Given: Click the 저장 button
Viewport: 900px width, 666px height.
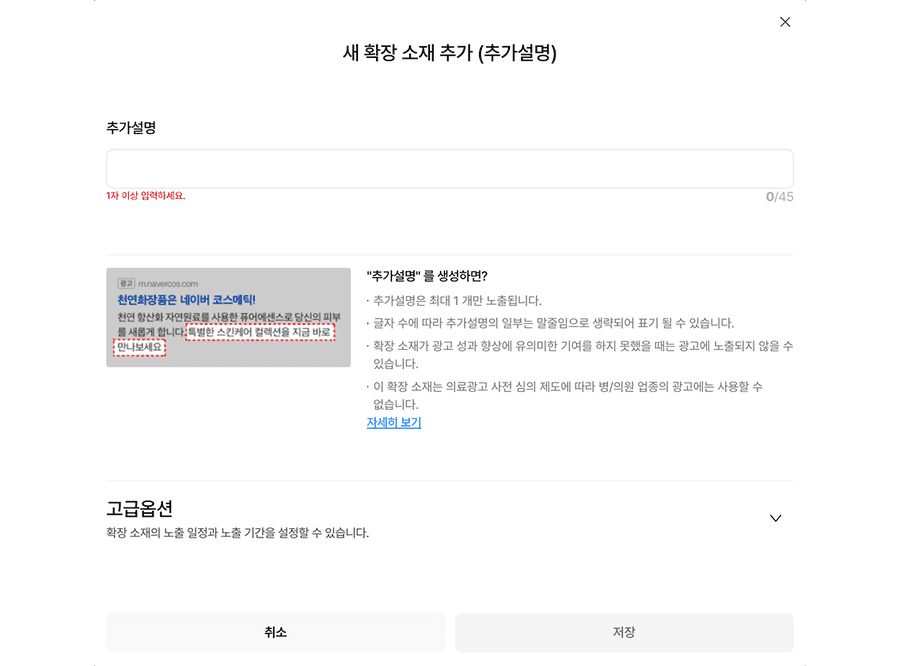Looking at the screenshot, I should click(x=624, y=632).
